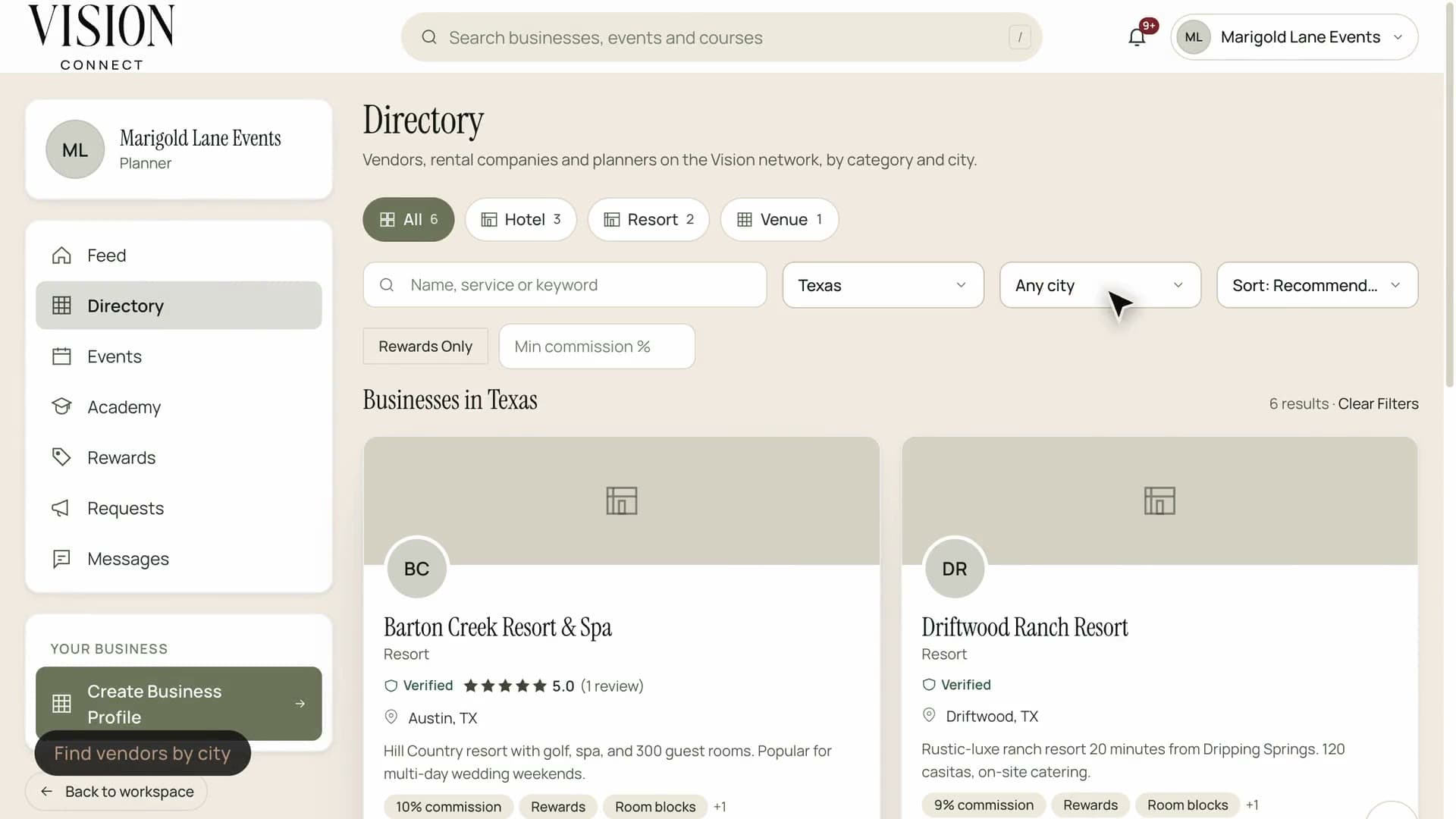Screen dimensions: 1456x819
Task: Open the Any city dropdown
Action: [x=1100, y=285]
